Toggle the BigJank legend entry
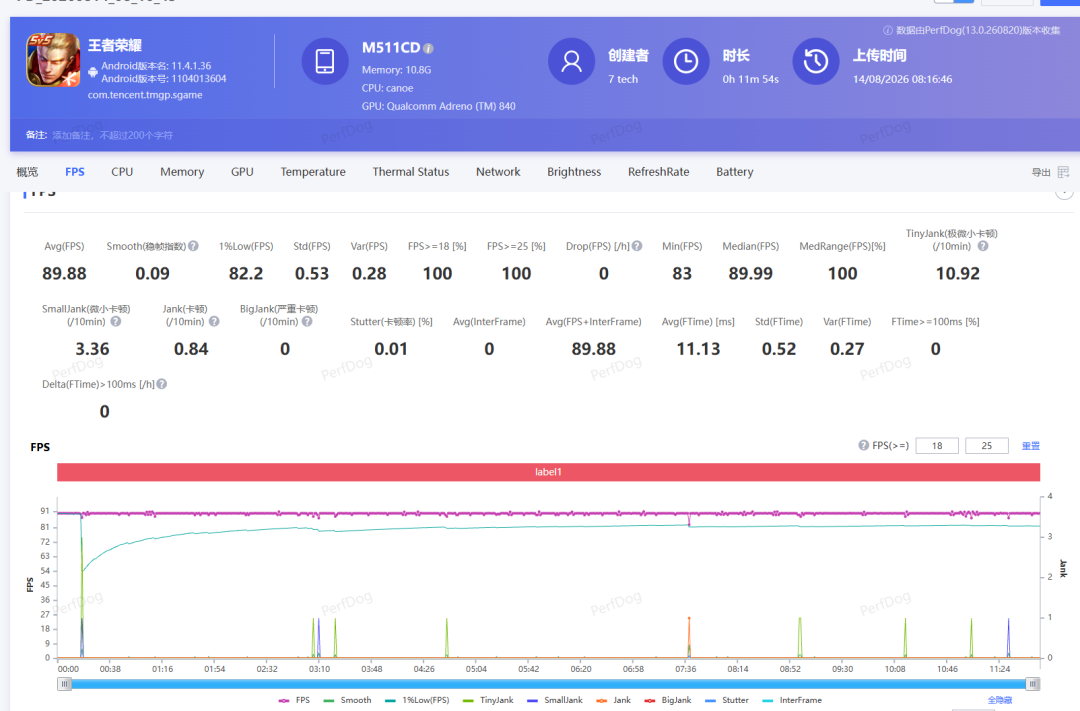This screenshot has width=1080, height=711. coord(667,700)
